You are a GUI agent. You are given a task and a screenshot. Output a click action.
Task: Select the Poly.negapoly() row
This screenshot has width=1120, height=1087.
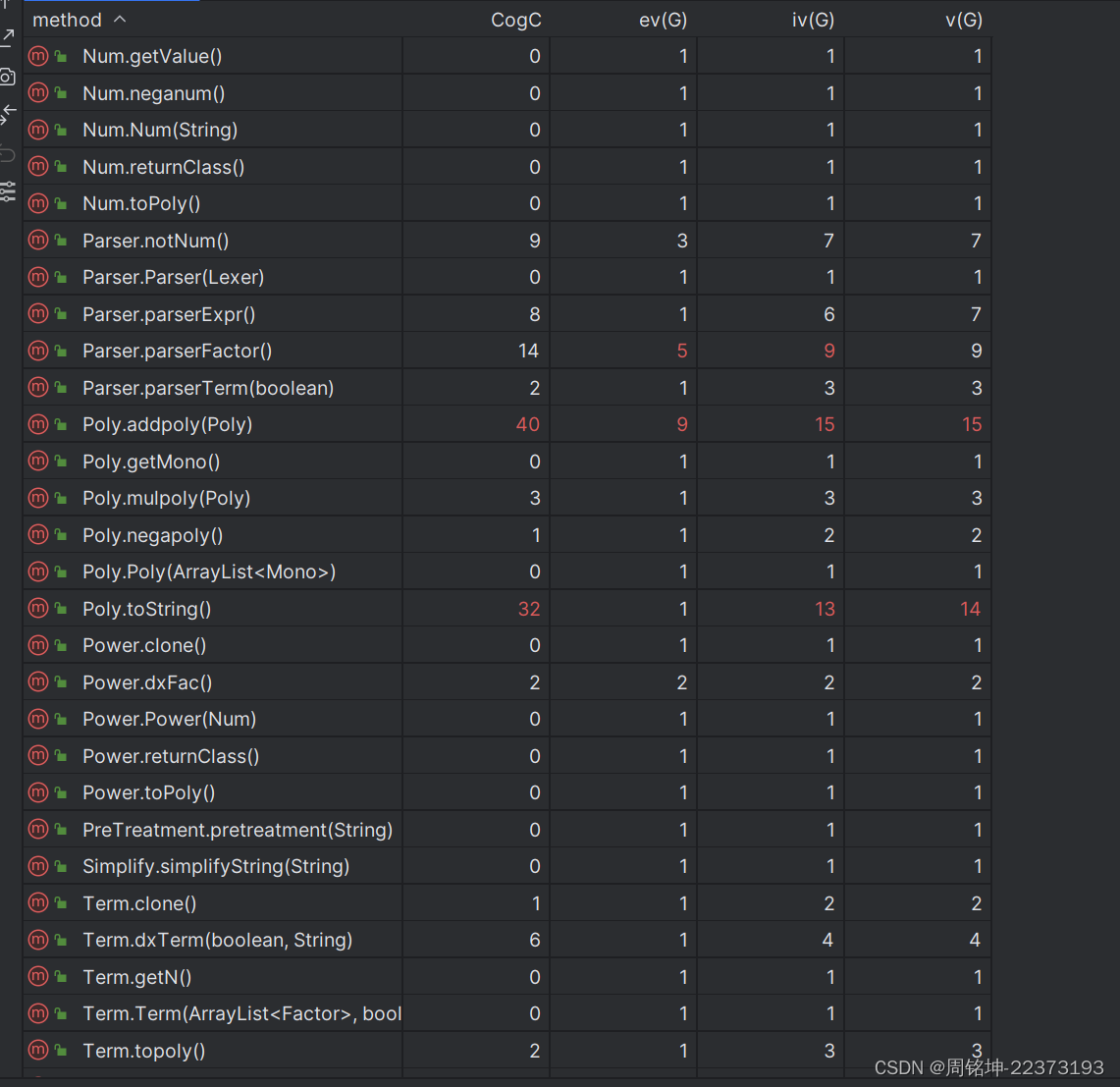tap(507, 534)
